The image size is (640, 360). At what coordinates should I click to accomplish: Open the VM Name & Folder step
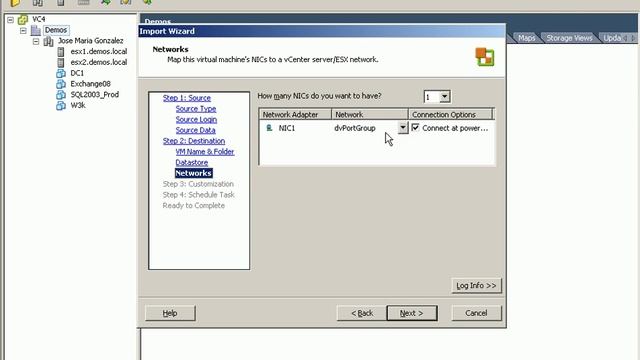point(205,151)
